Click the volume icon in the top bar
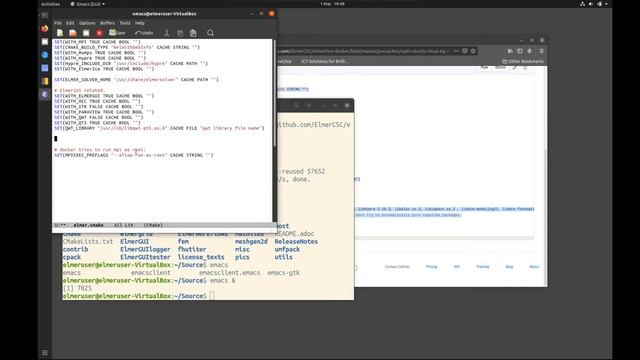The width and height of the screenshot is (640, 360). (x=591, y=4)
